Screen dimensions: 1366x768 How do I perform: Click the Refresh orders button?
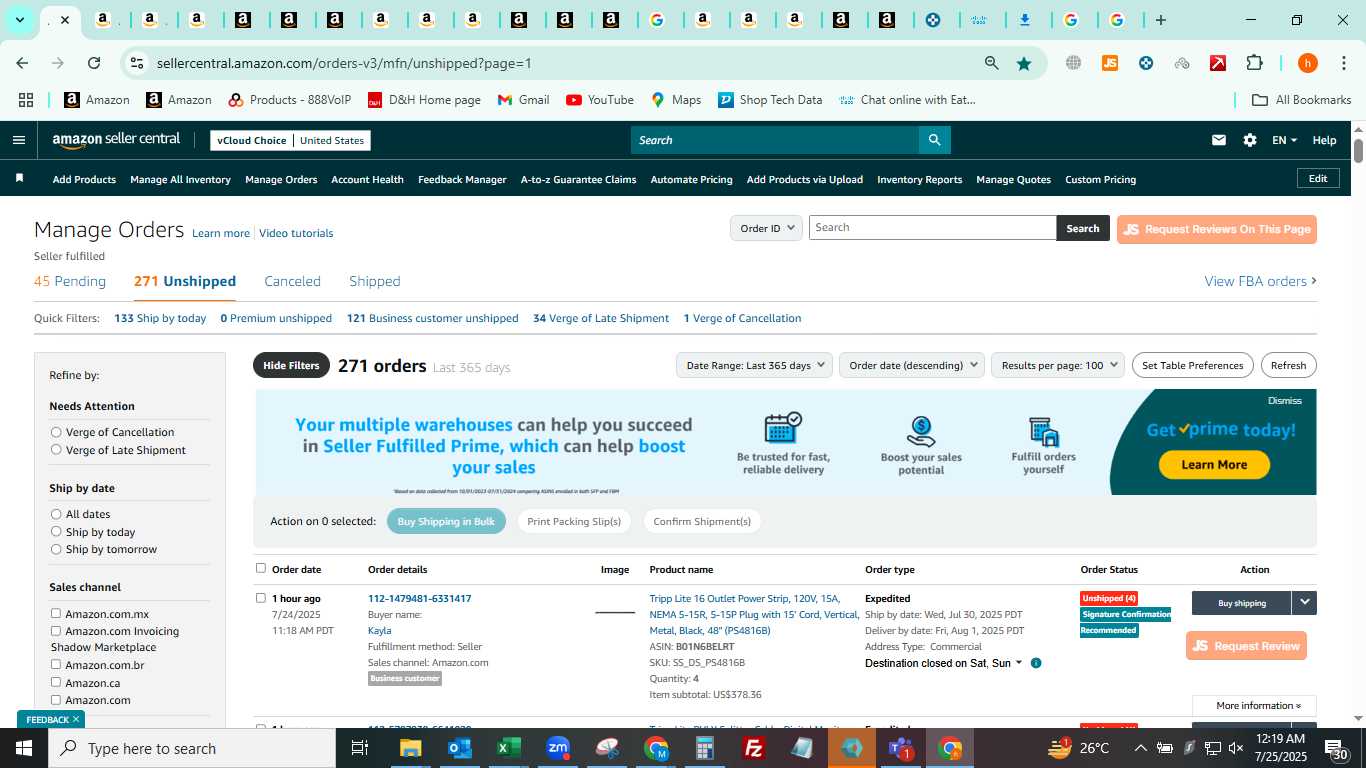point(1288,365)
